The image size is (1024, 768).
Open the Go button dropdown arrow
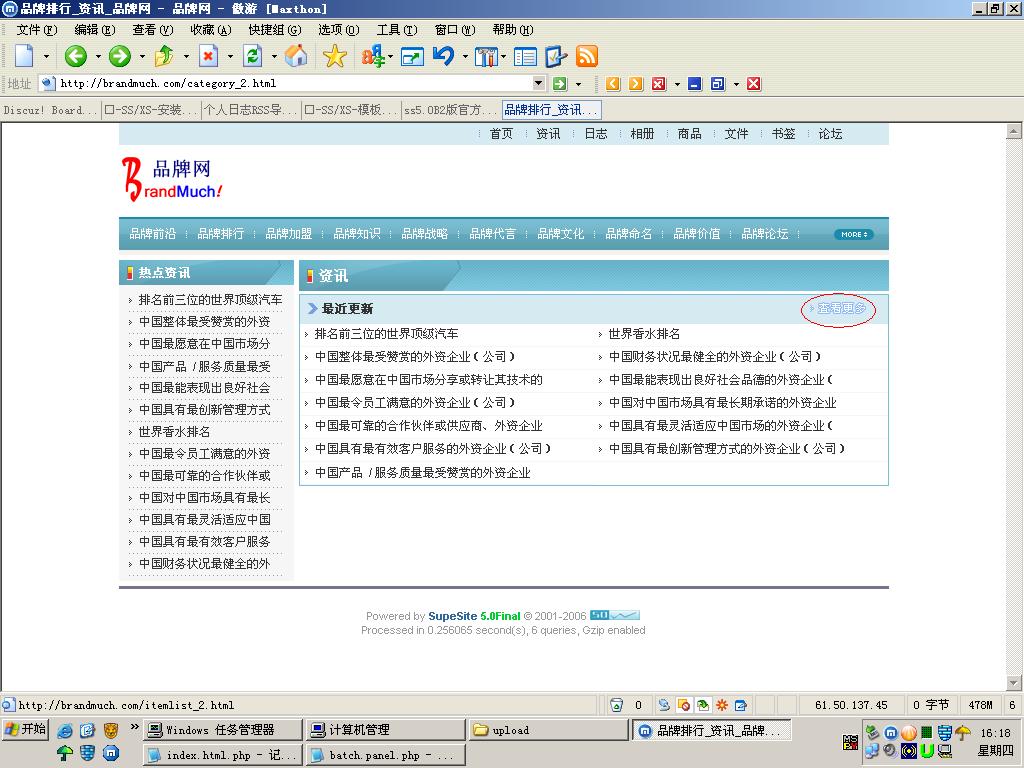[578, 84]
